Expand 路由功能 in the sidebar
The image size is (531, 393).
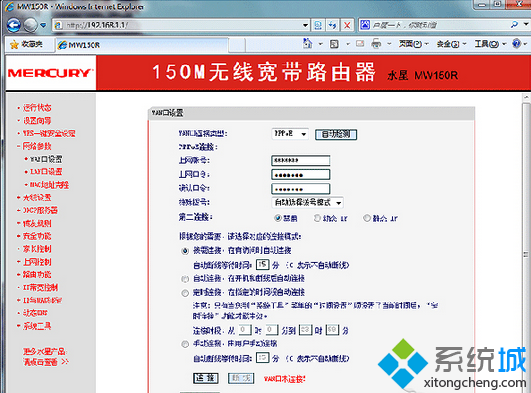37,274
